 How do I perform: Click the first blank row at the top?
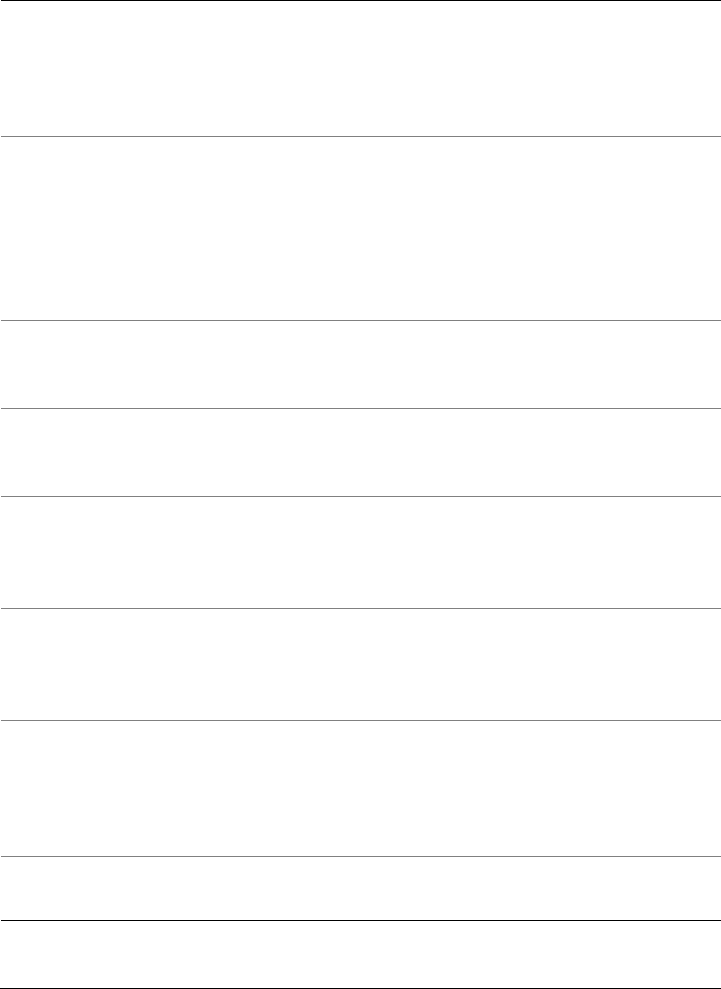coord(360,69)
